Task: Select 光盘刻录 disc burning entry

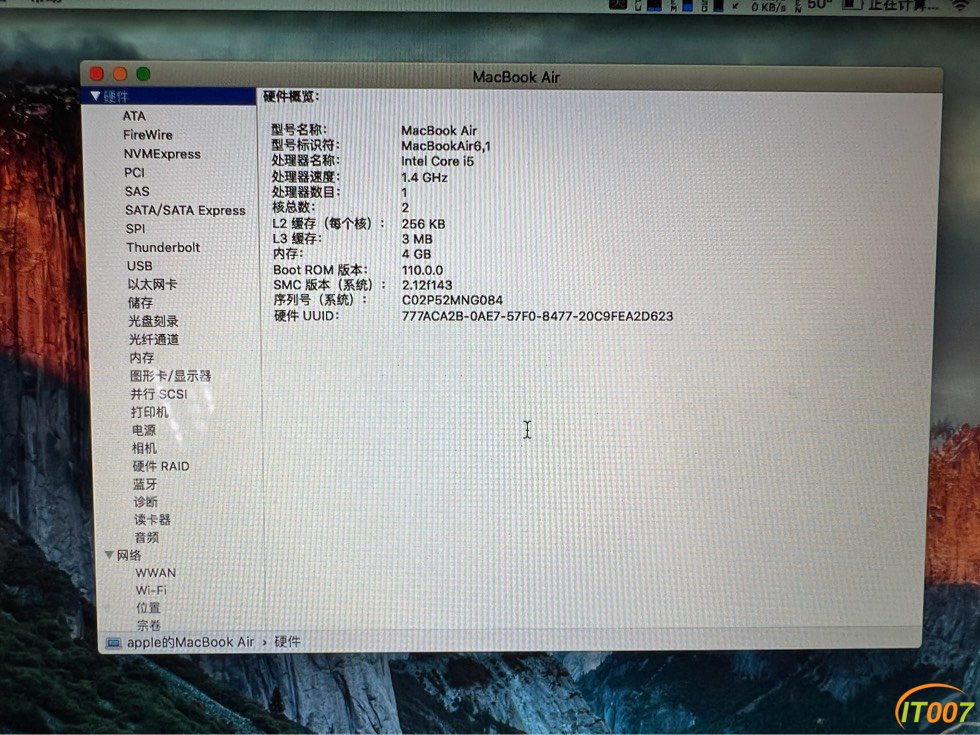Action: coord(154,321)
